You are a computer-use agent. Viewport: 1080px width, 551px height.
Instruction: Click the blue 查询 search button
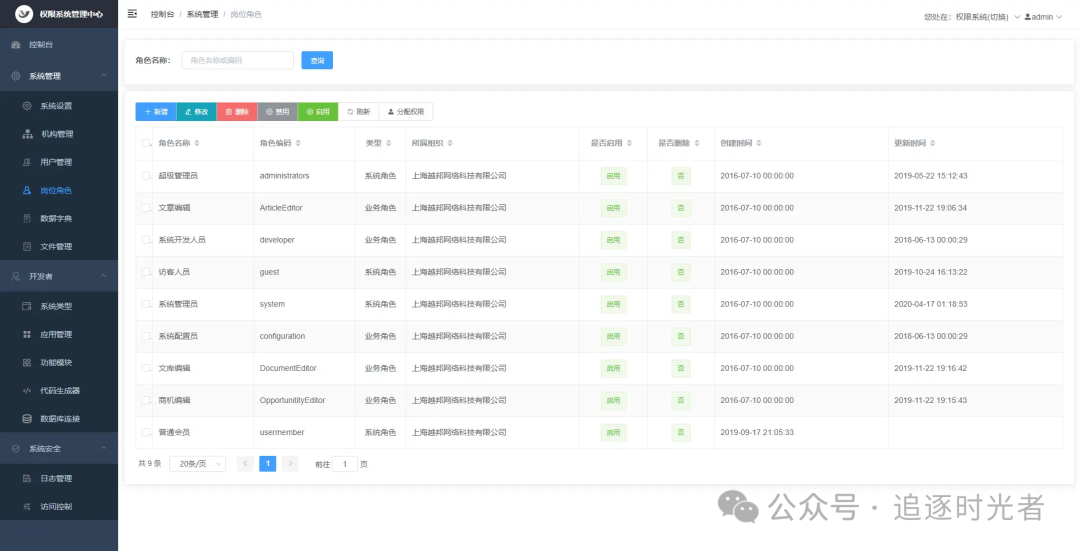click(x=318, y=61)
